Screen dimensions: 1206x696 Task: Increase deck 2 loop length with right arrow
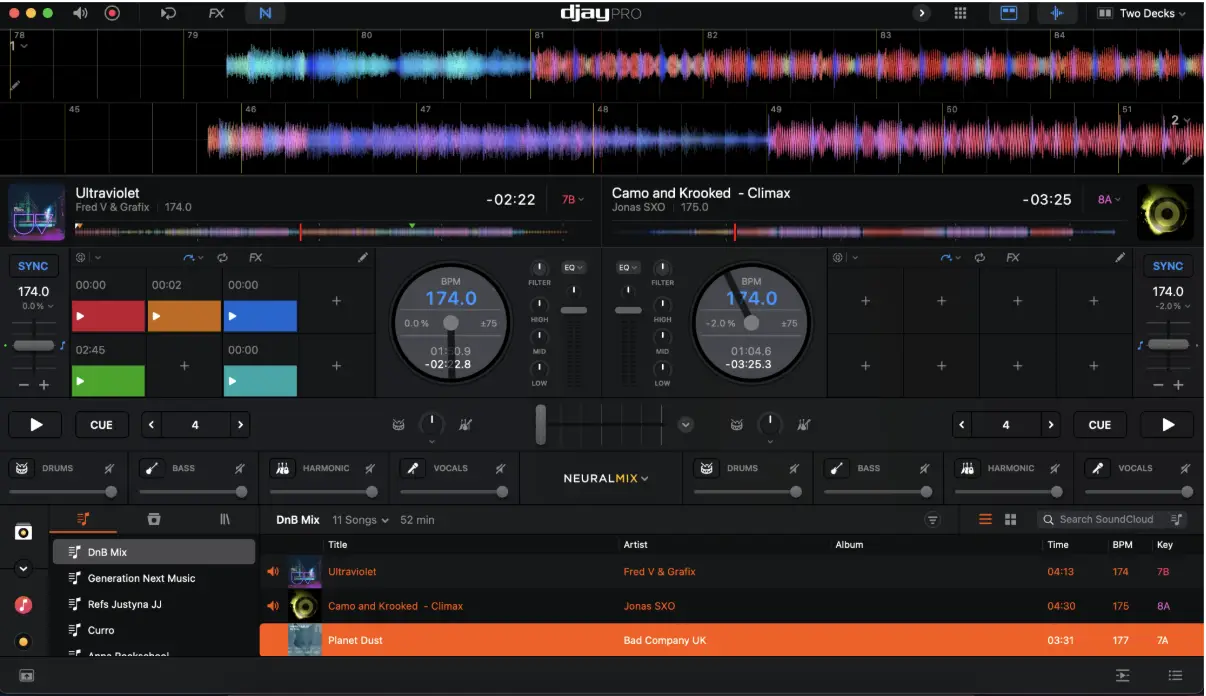point(1051,425)
